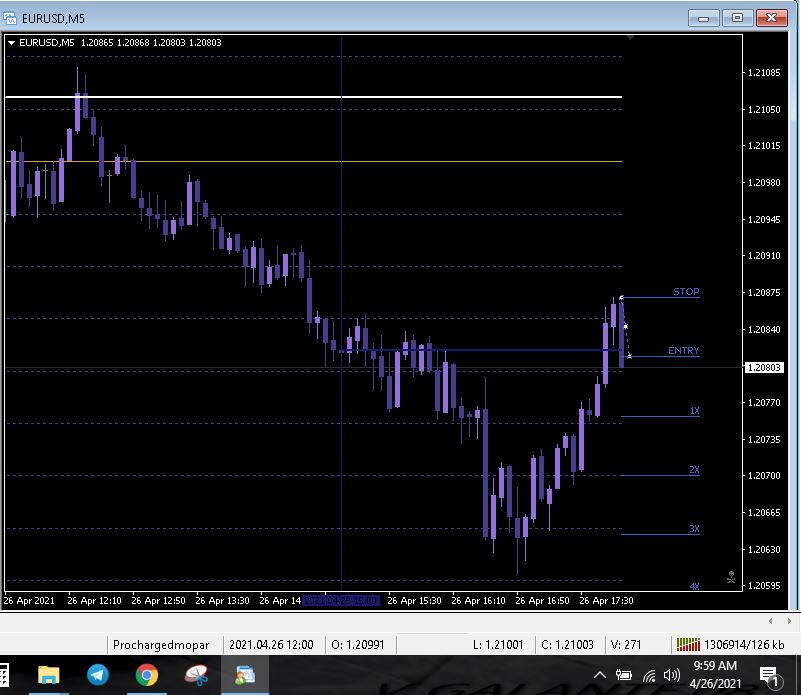Screen dimensions: 801x695
Task: Open Google Chrome from the taskbar
Action: point(147,675)
